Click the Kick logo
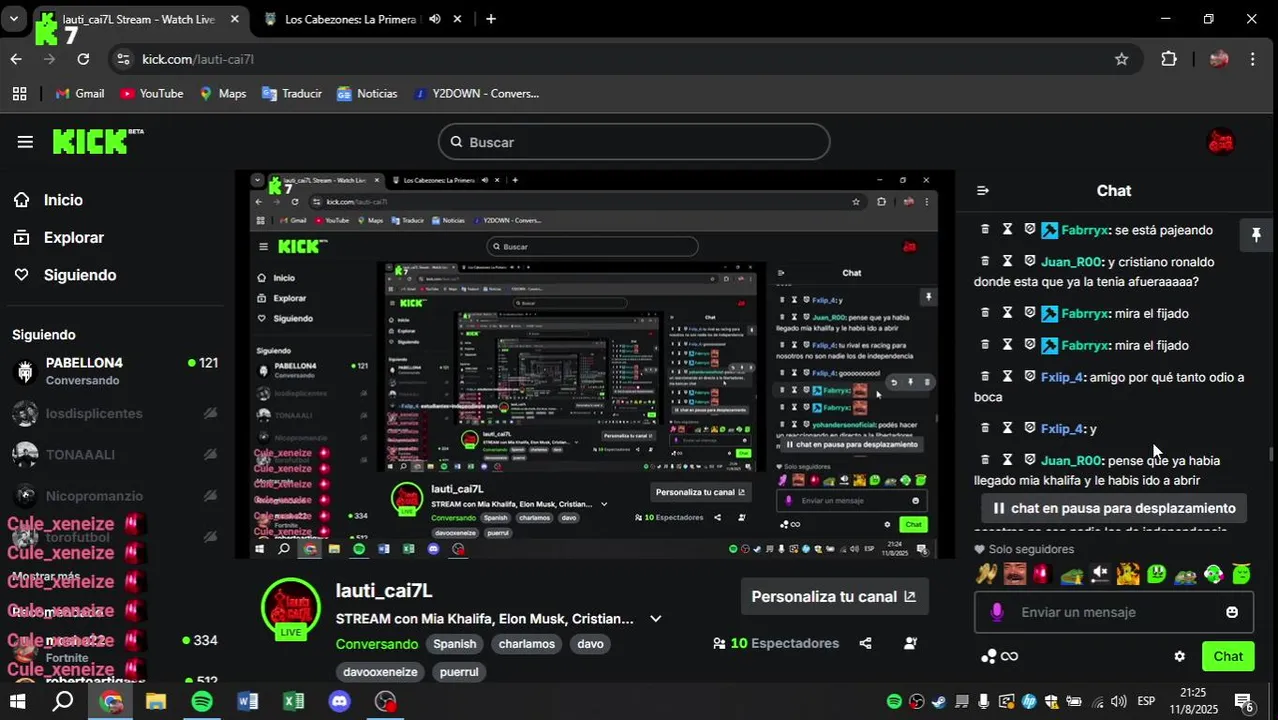The image size is (1278, 720). click(x=97, y=141)
